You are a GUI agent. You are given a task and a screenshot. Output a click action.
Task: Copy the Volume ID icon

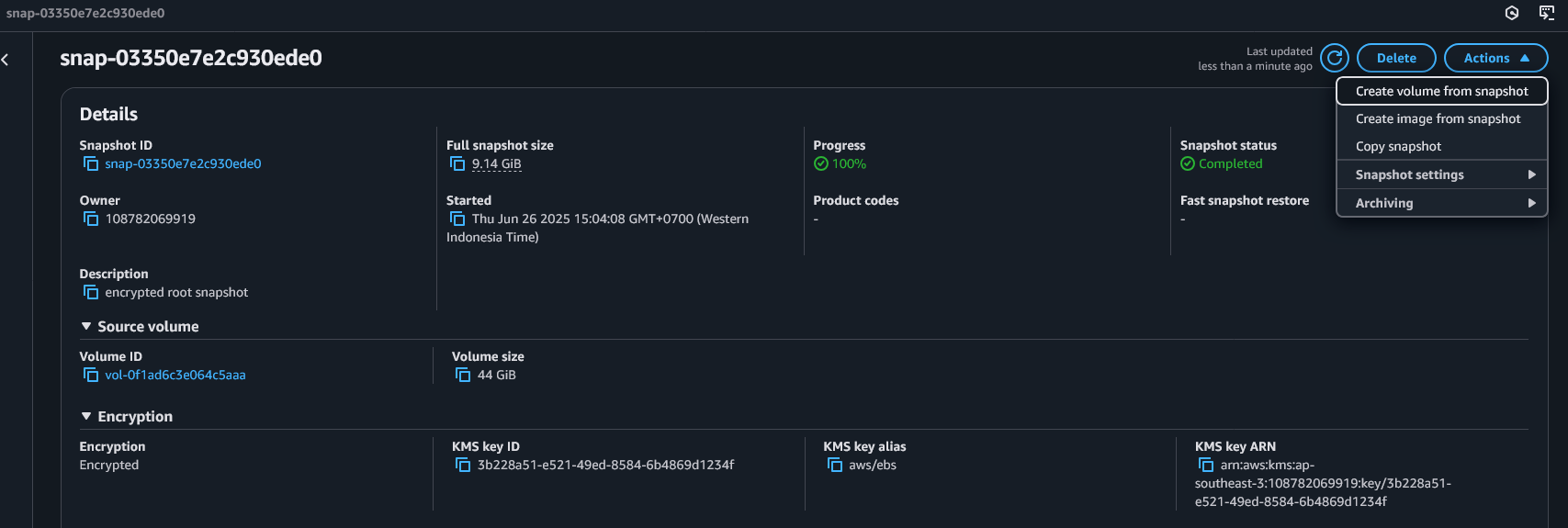pos(91,375)
